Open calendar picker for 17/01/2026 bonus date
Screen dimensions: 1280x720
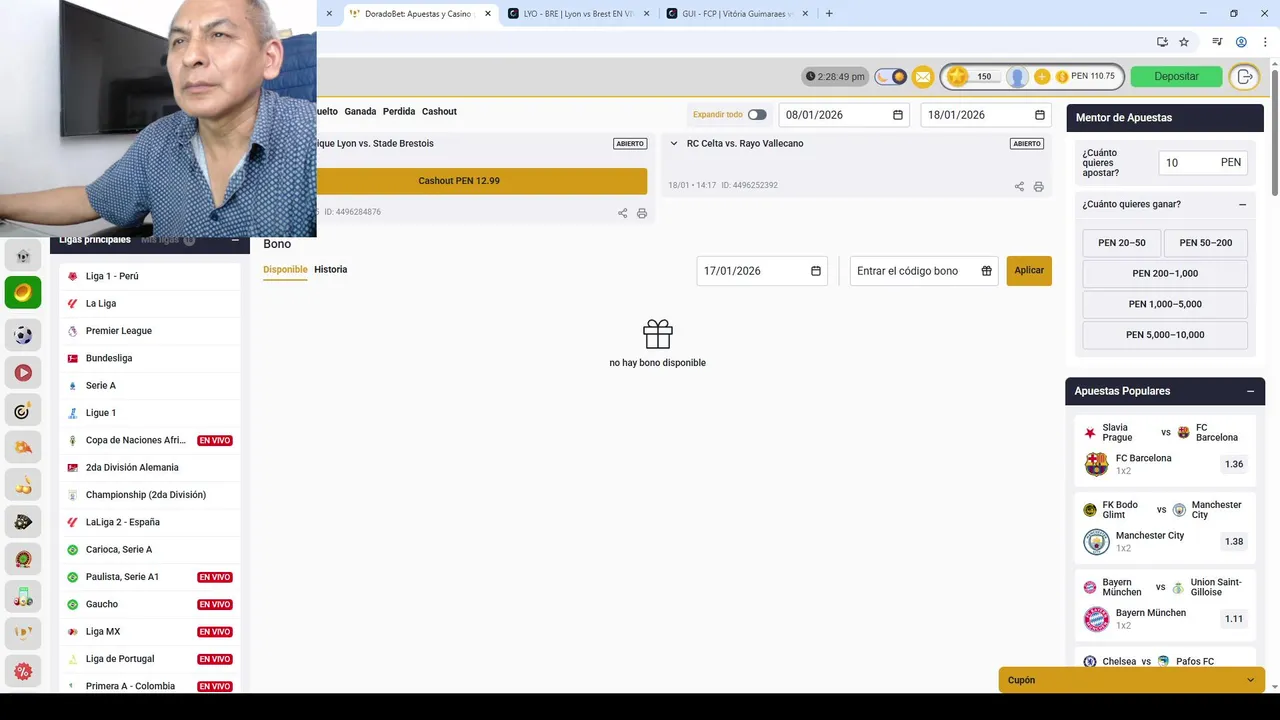tap(816, 271)
